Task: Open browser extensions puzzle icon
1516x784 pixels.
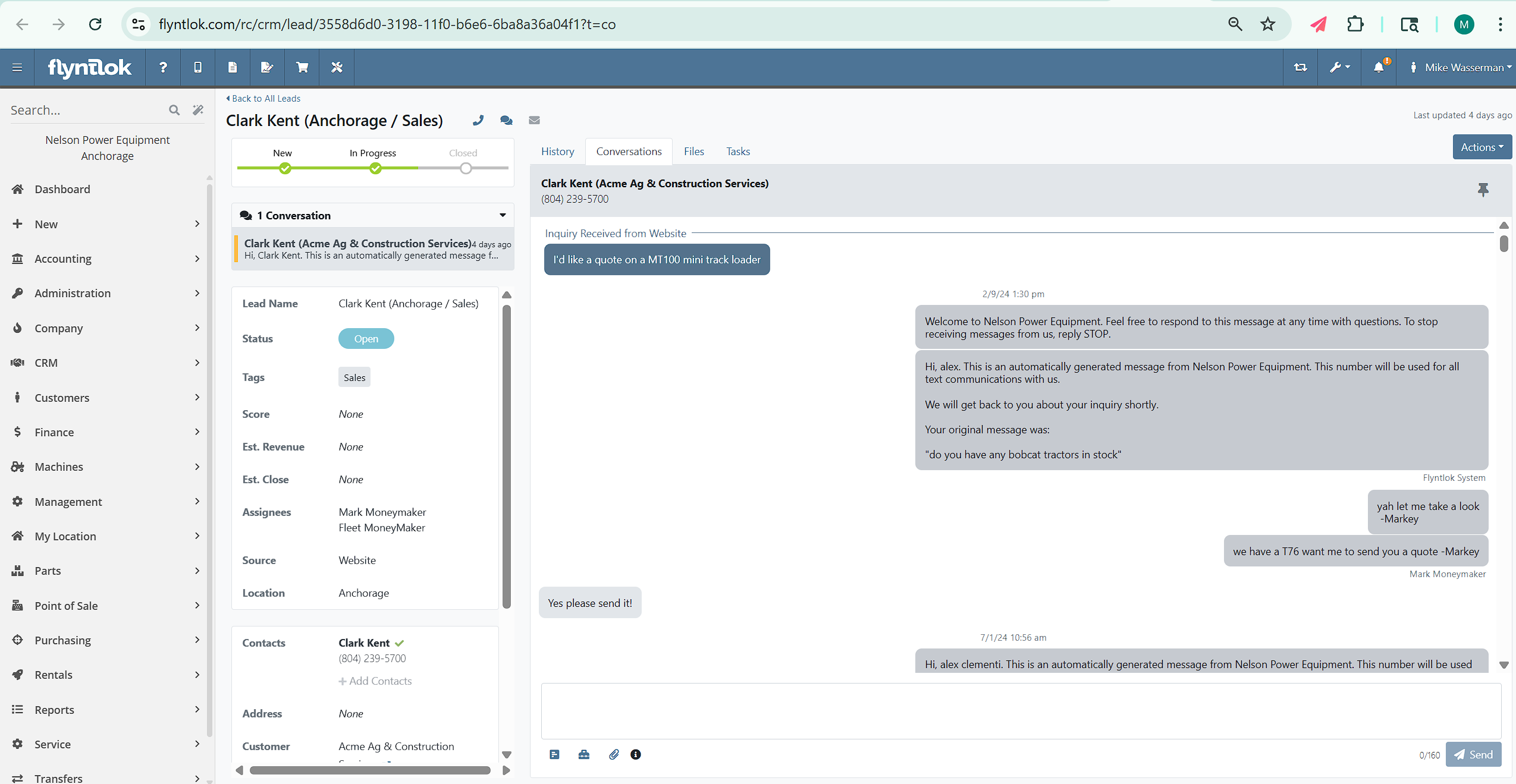Action: (1355, 24)
